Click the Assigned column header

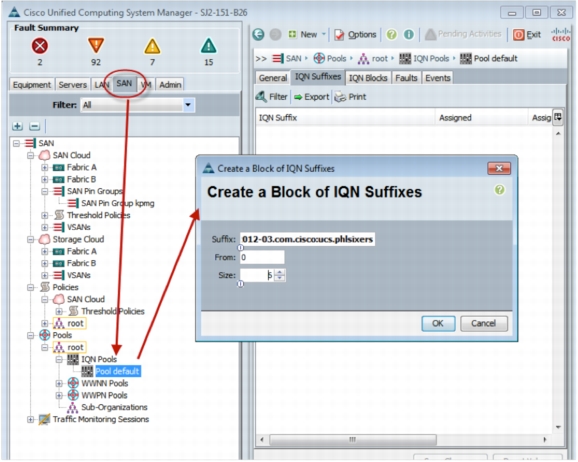[x=481, y=118]
